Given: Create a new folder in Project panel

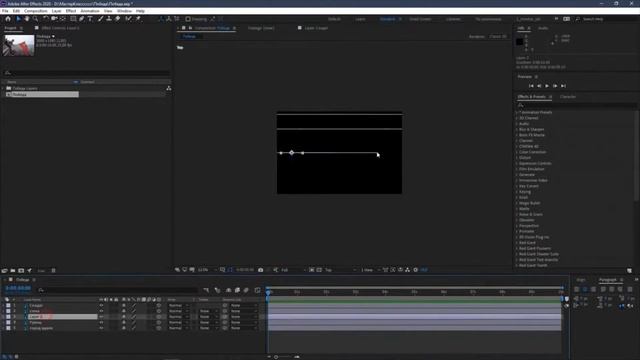Looking at the screenshot, I should tap(13, 271).
